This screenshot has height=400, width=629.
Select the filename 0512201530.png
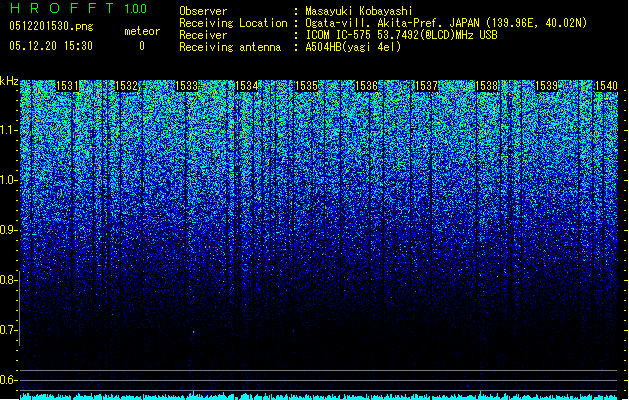pyautogui.click(x=51, y=26)
